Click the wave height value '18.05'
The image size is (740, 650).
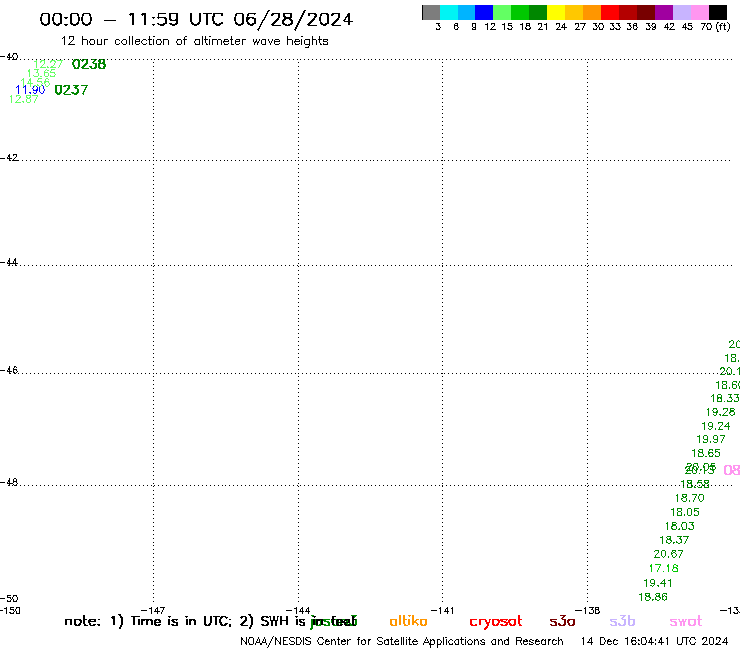click(685, 512)
